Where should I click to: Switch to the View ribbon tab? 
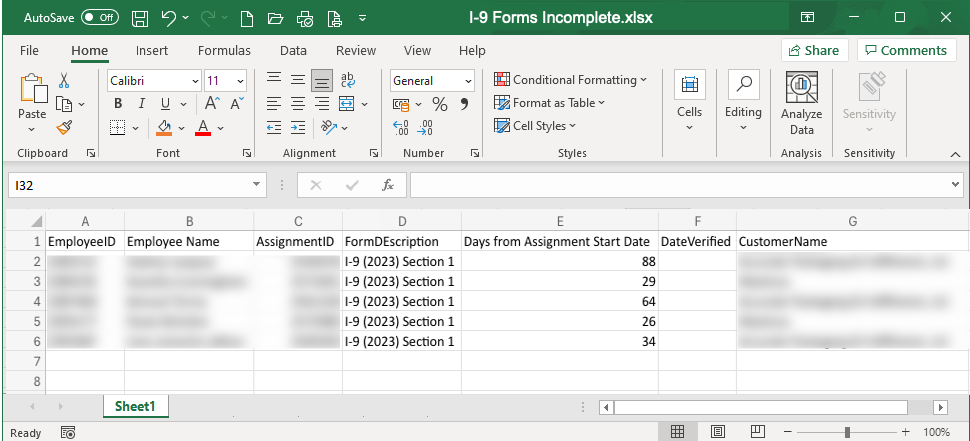417,51
